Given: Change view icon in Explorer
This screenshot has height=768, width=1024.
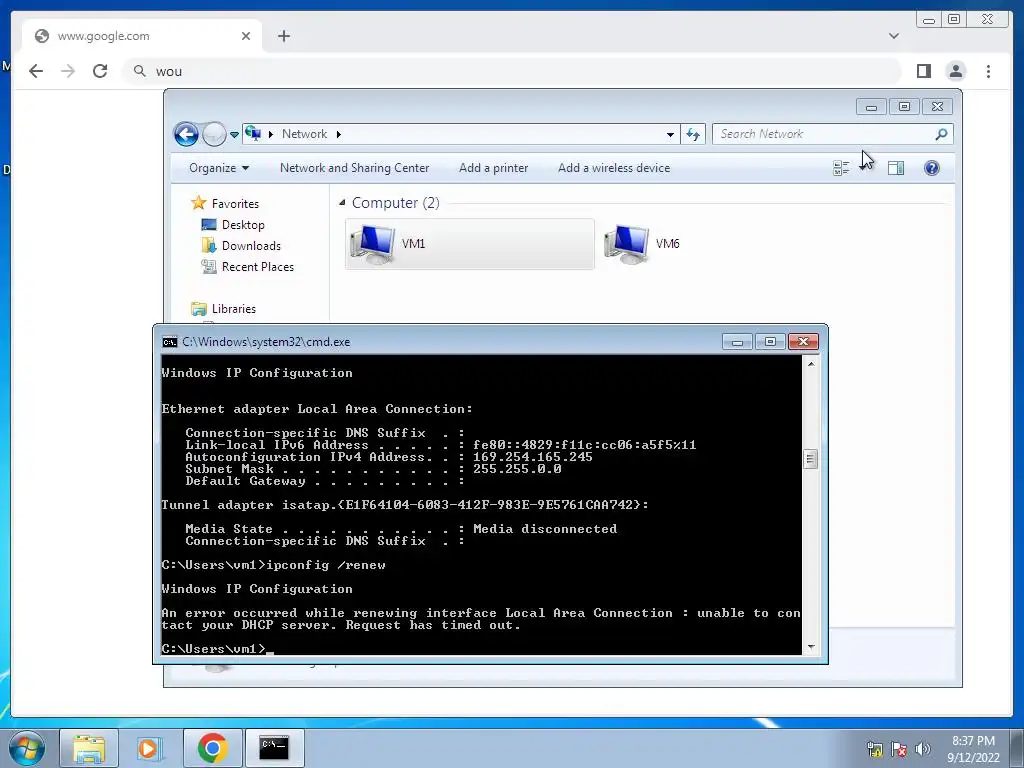Looking at the screenshot, I should coord(841,168).
